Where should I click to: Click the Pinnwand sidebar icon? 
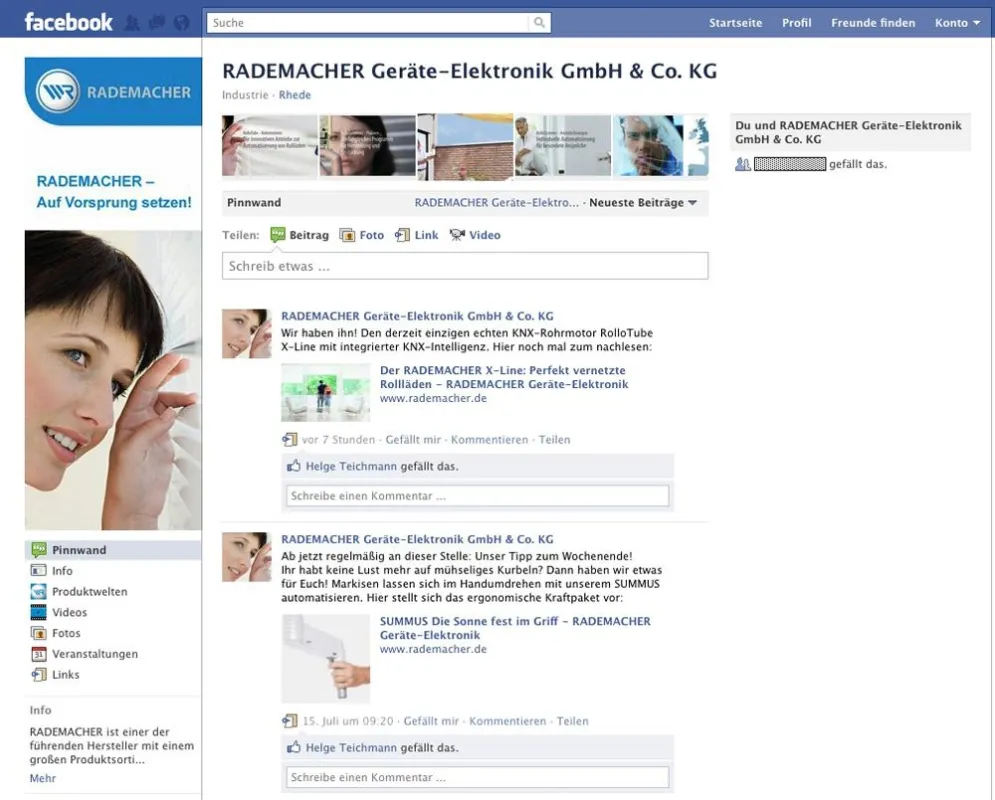(x=39, y=549)
